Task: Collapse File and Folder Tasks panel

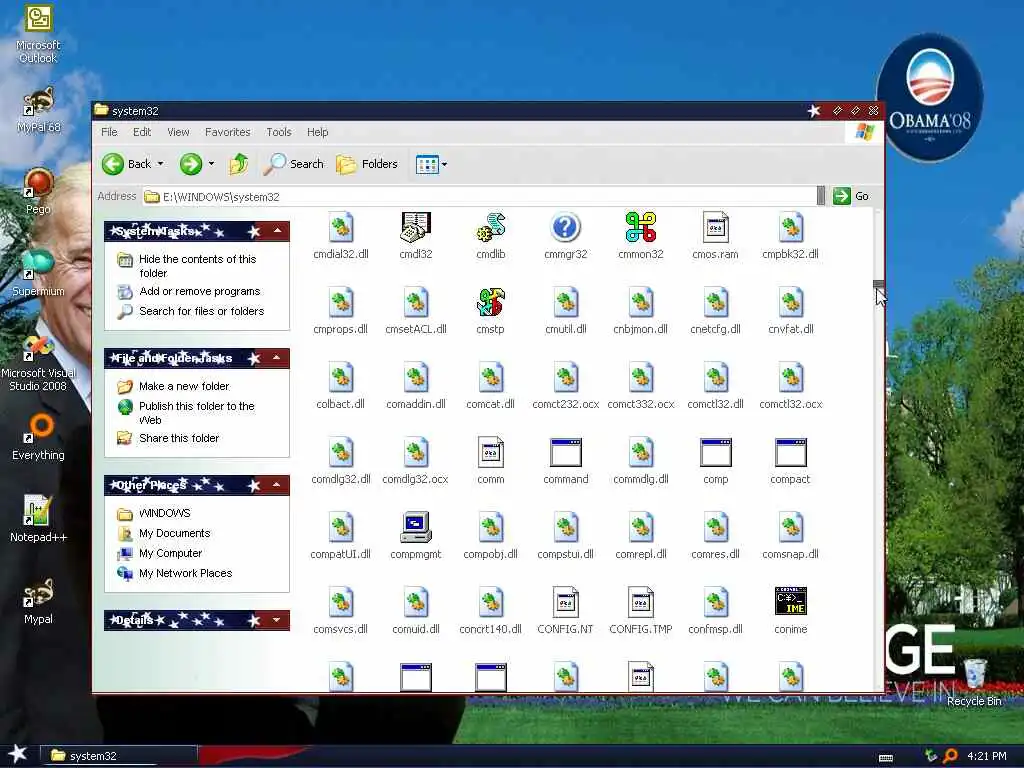Action: coord(278,358)
